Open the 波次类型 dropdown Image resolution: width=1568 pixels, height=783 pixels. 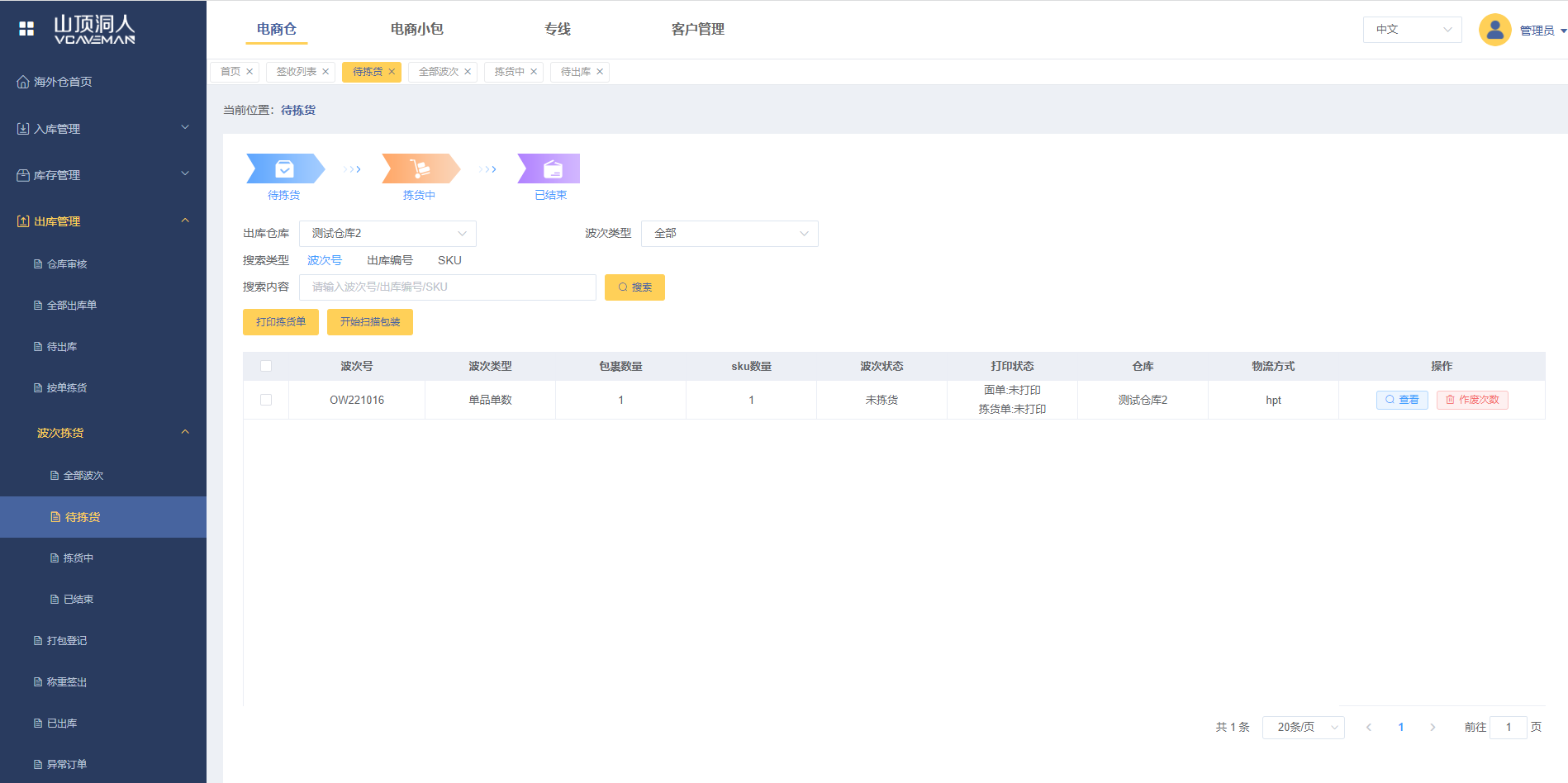[x=729, y=234]
